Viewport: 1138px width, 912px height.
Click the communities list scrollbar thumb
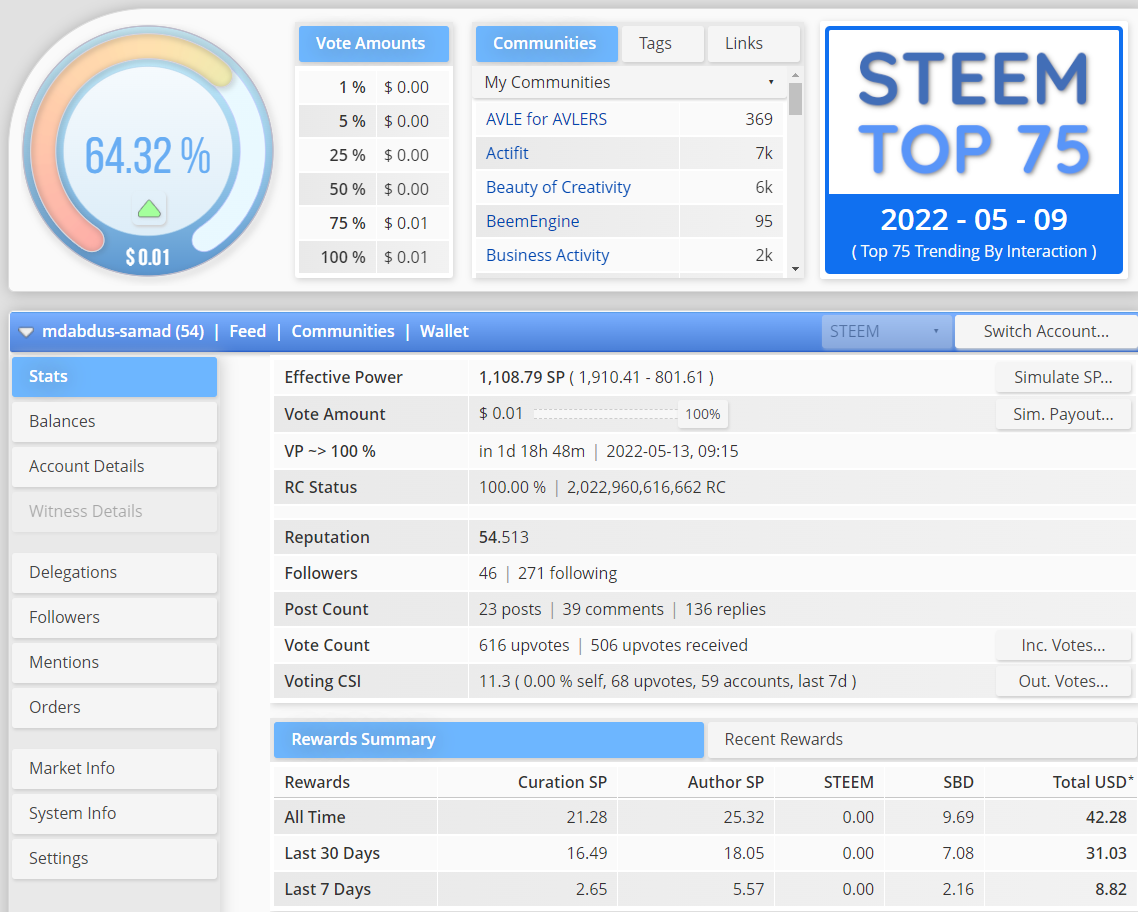795,99
